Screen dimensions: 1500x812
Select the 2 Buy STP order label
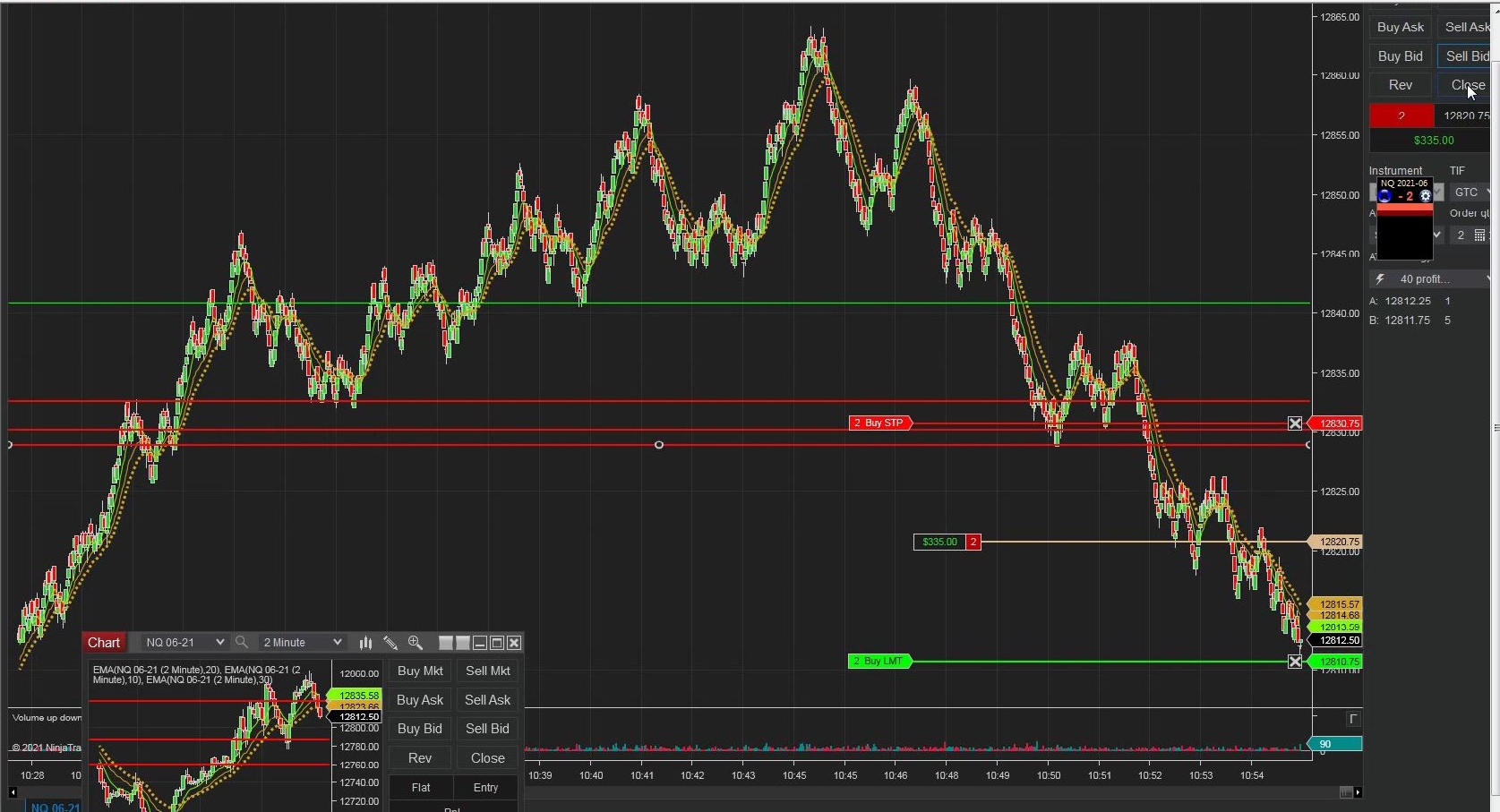click(880, 423)
